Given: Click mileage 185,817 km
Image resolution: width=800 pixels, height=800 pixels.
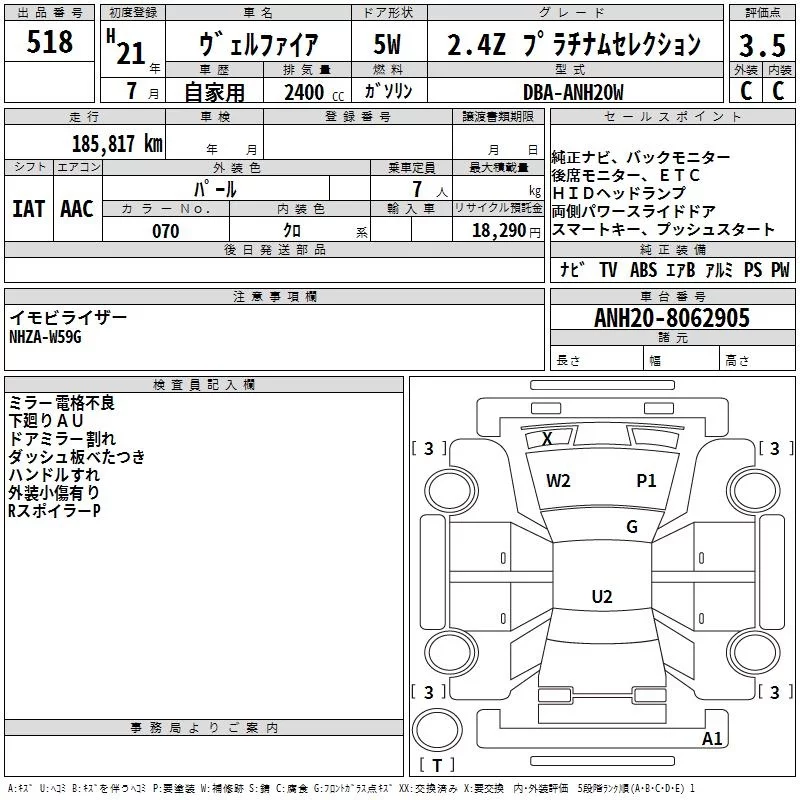Looking at the screenshot, I should [x=117, y=143].
